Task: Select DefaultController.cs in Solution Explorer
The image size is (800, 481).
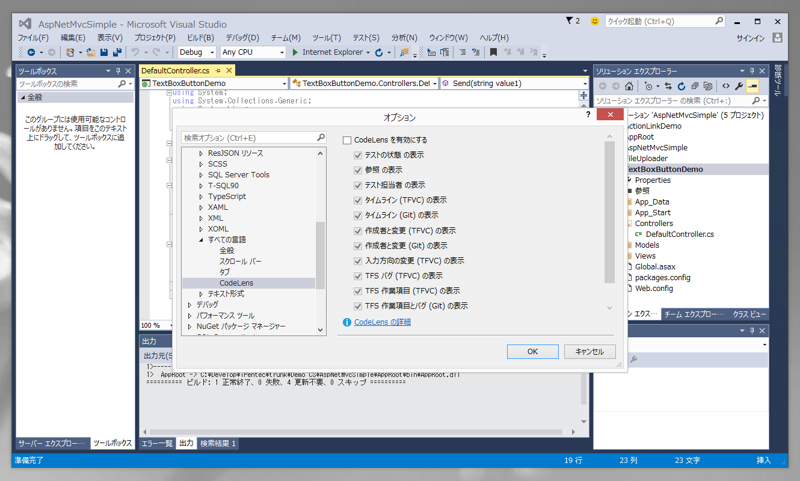Action: pos(680,234)
